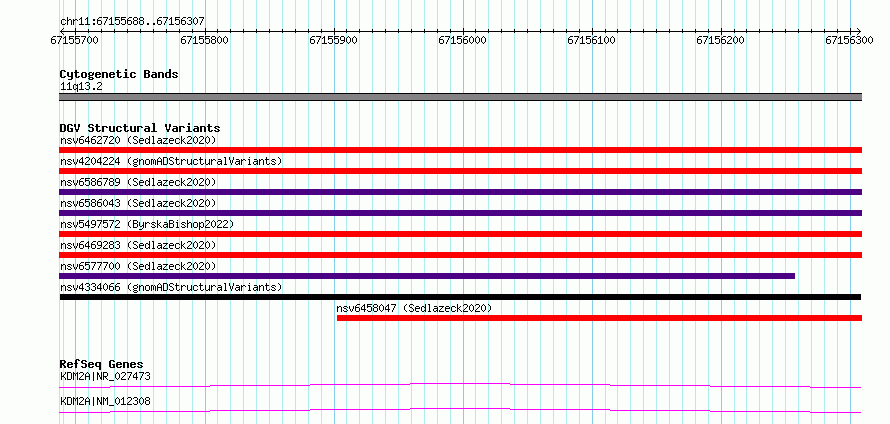This screenshot has height=424, width=890.
Task: Click the nsv6469283 (Sedlazeck2020) label
Action: (138, 245)
